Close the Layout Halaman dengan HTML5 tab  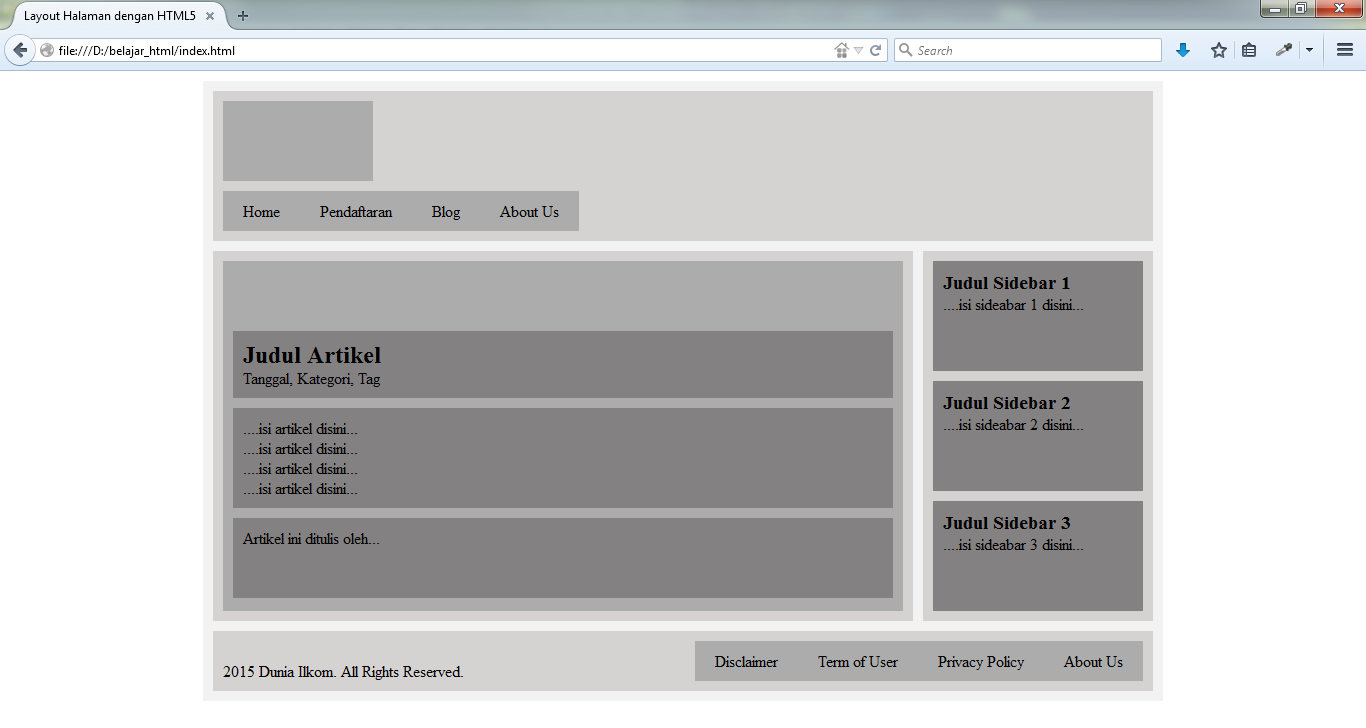pos(210,16)
